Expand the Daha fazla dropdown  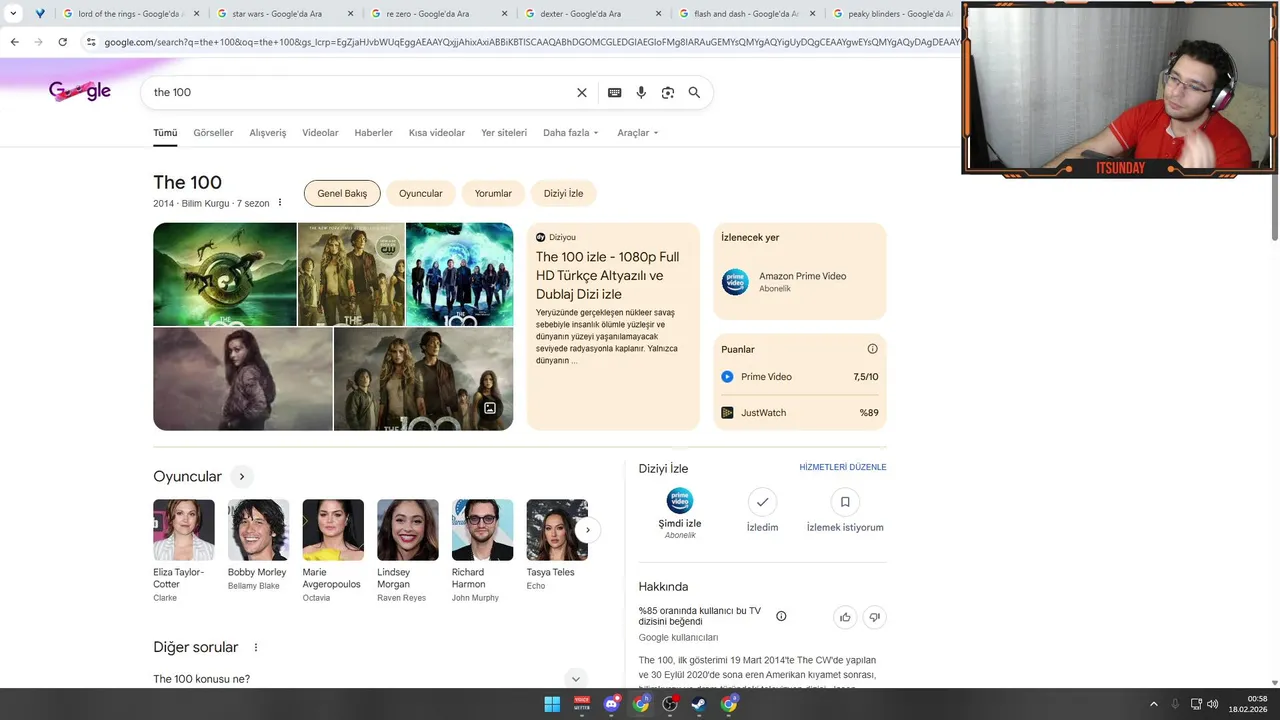point(571,133)
